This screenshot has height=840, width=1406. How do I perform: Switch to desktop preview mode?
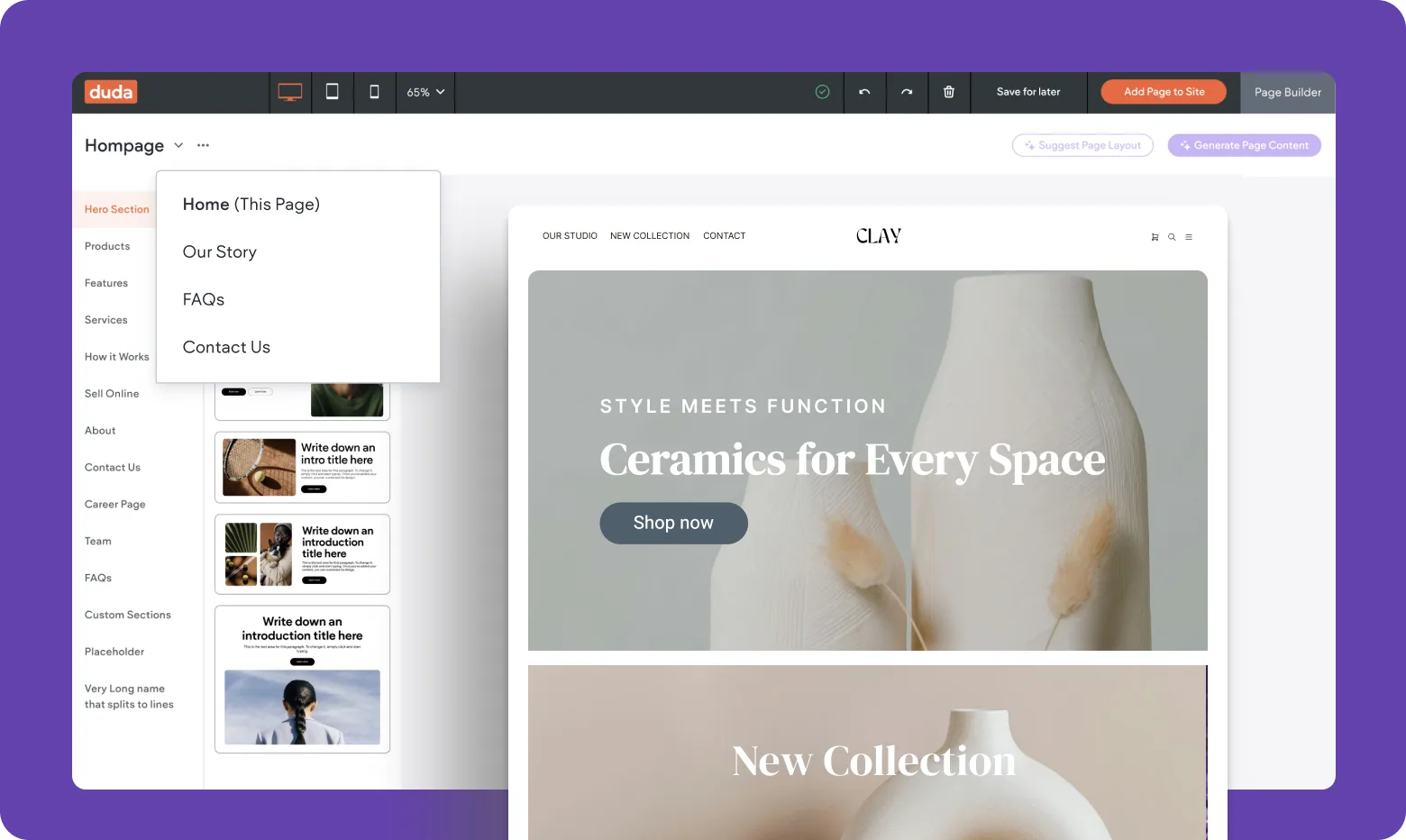290,92
